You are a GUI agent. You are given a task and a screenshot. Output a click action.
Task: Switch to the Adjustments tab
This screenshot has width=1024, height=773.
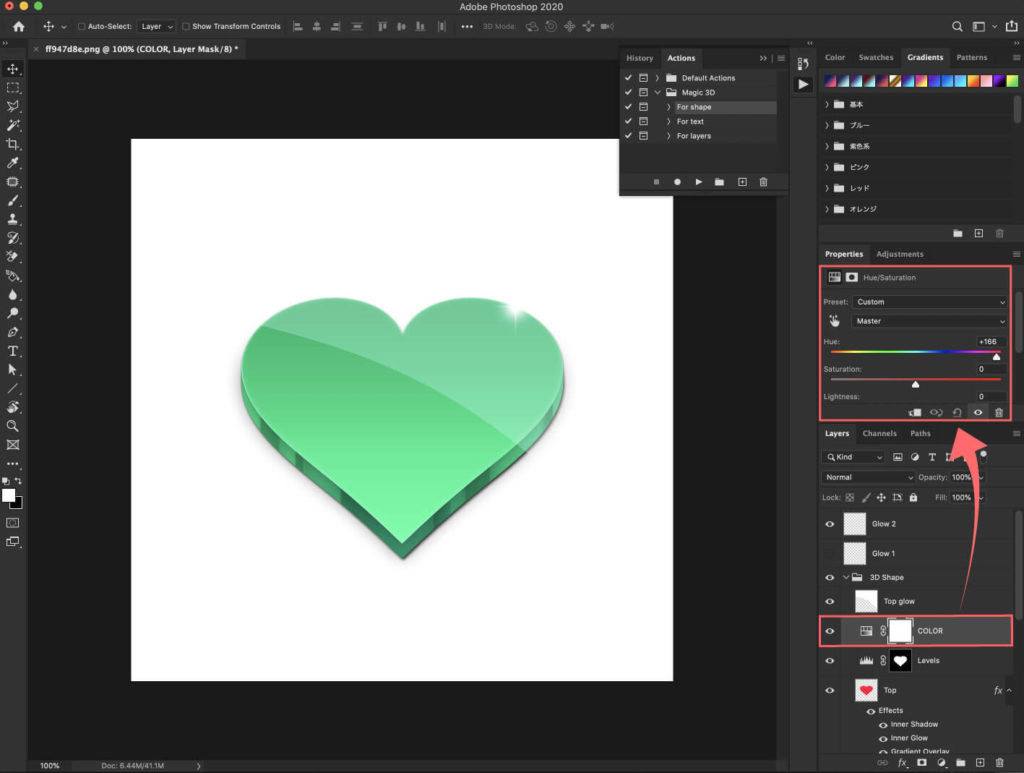point(899,254)
